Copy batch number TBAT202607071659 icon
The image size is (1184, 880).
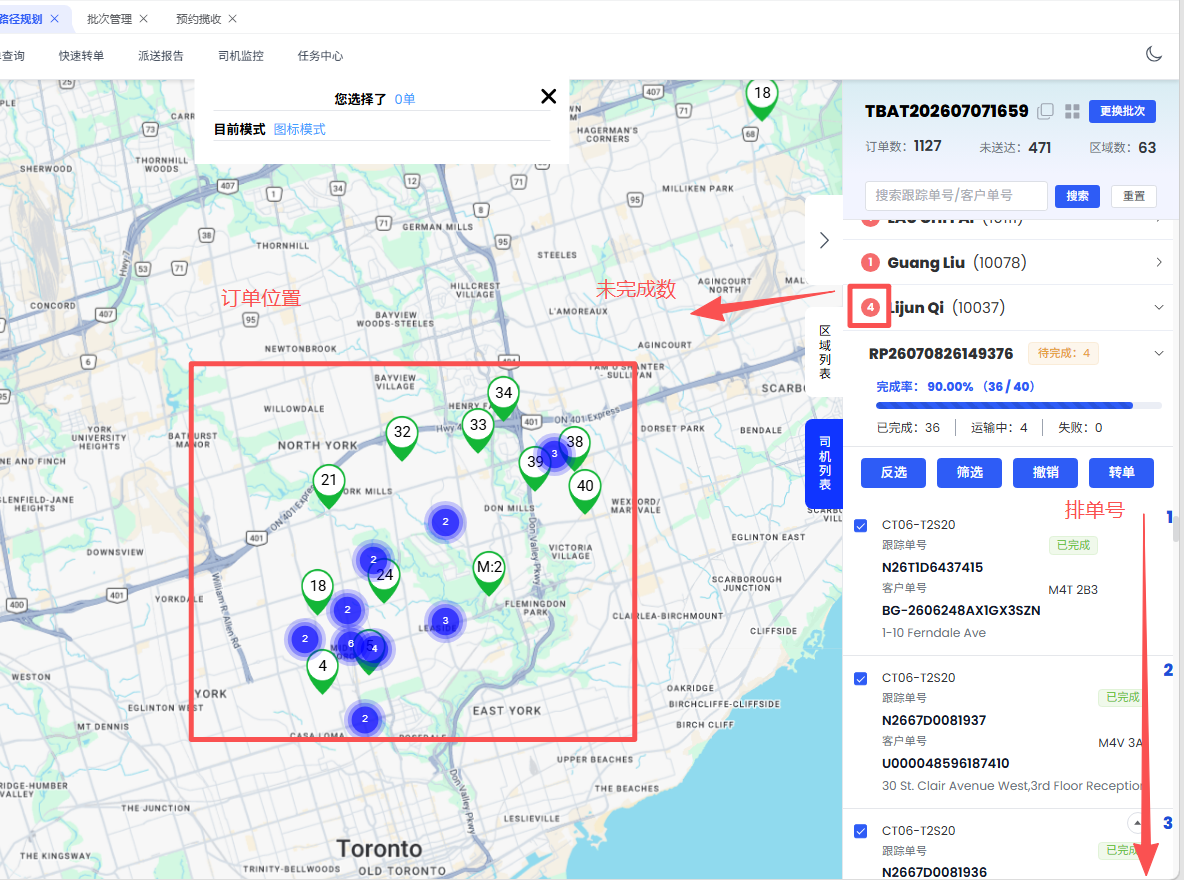[x=1046, y=111]
